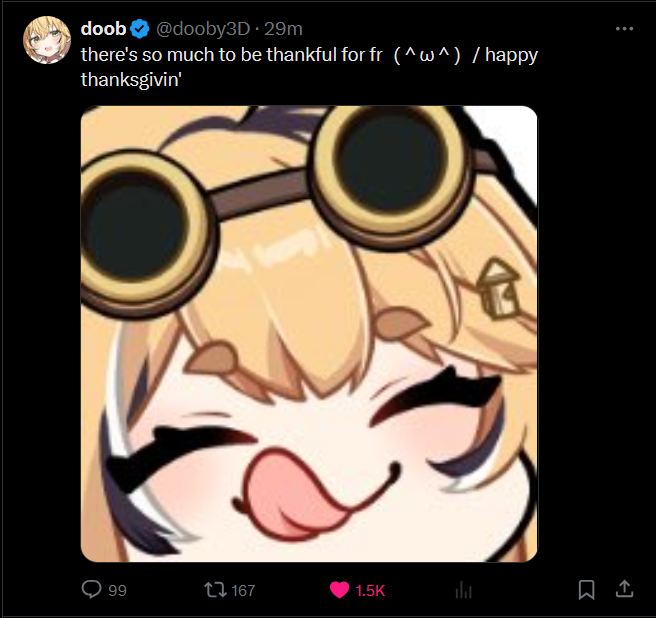Click the 1.5K likes count
This screenshot has height=618, width=656.
coord(370,590)
